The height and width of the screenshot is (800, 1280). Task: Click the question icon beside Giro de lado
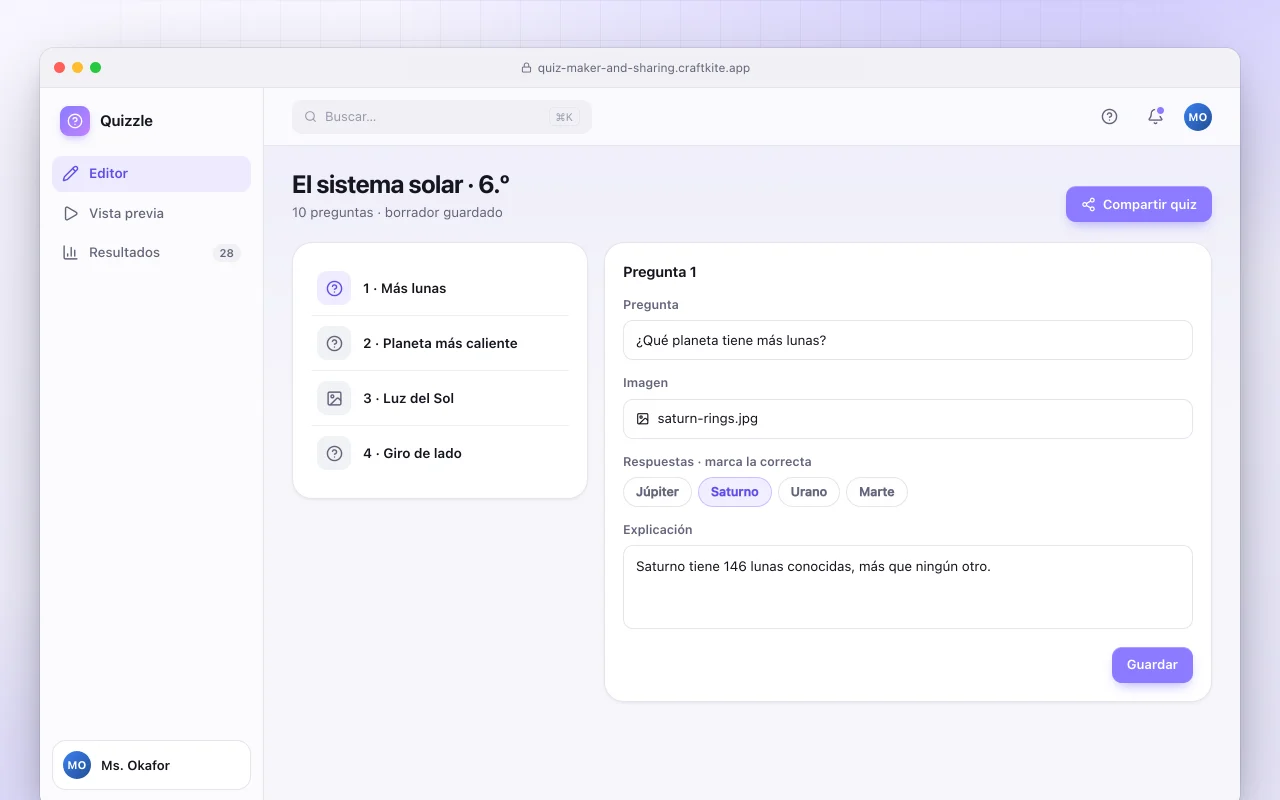point(334,453)
